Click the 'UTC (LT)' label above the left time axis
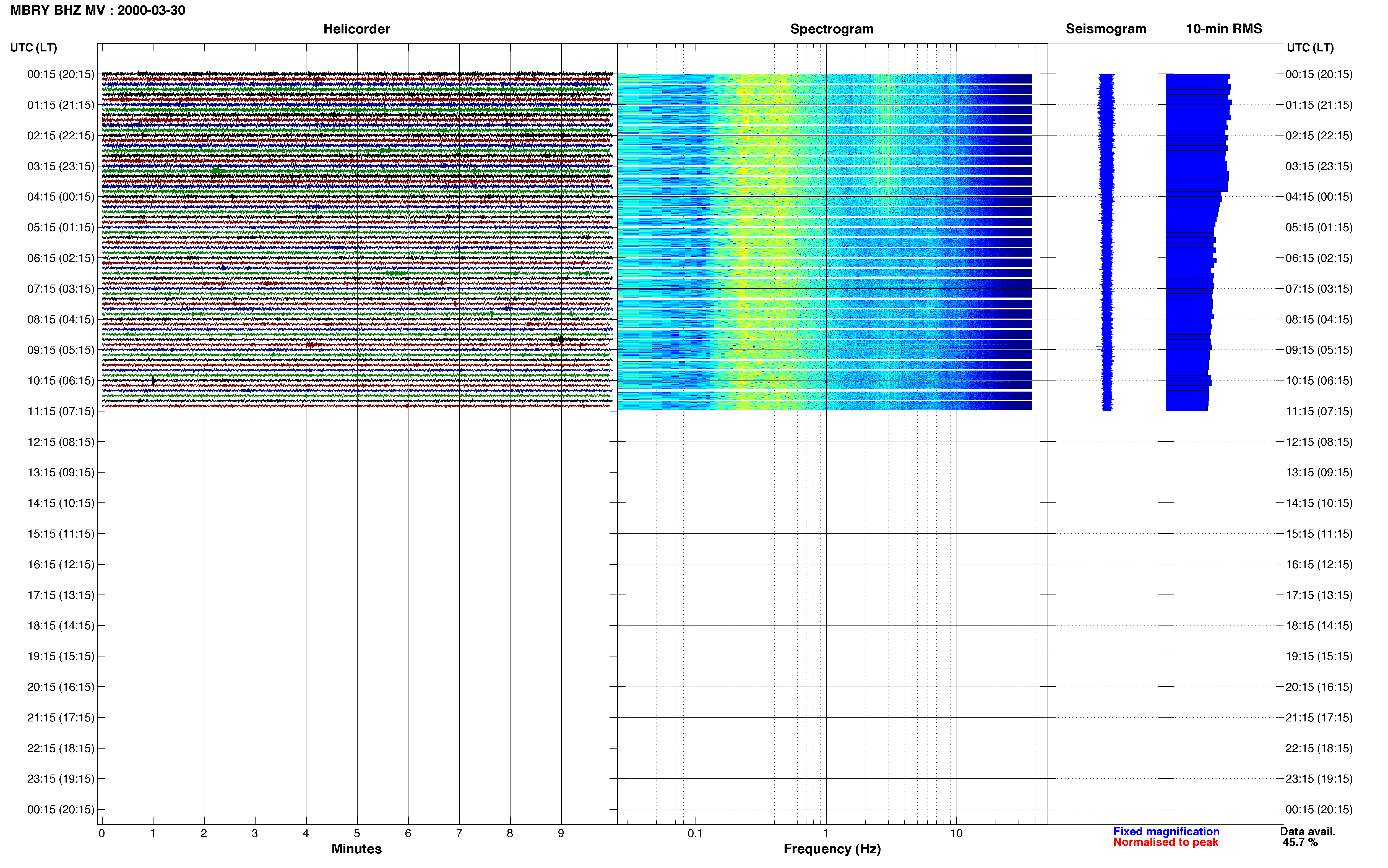The height and width of the screenshot is (868, 1388). click(33, 48)
